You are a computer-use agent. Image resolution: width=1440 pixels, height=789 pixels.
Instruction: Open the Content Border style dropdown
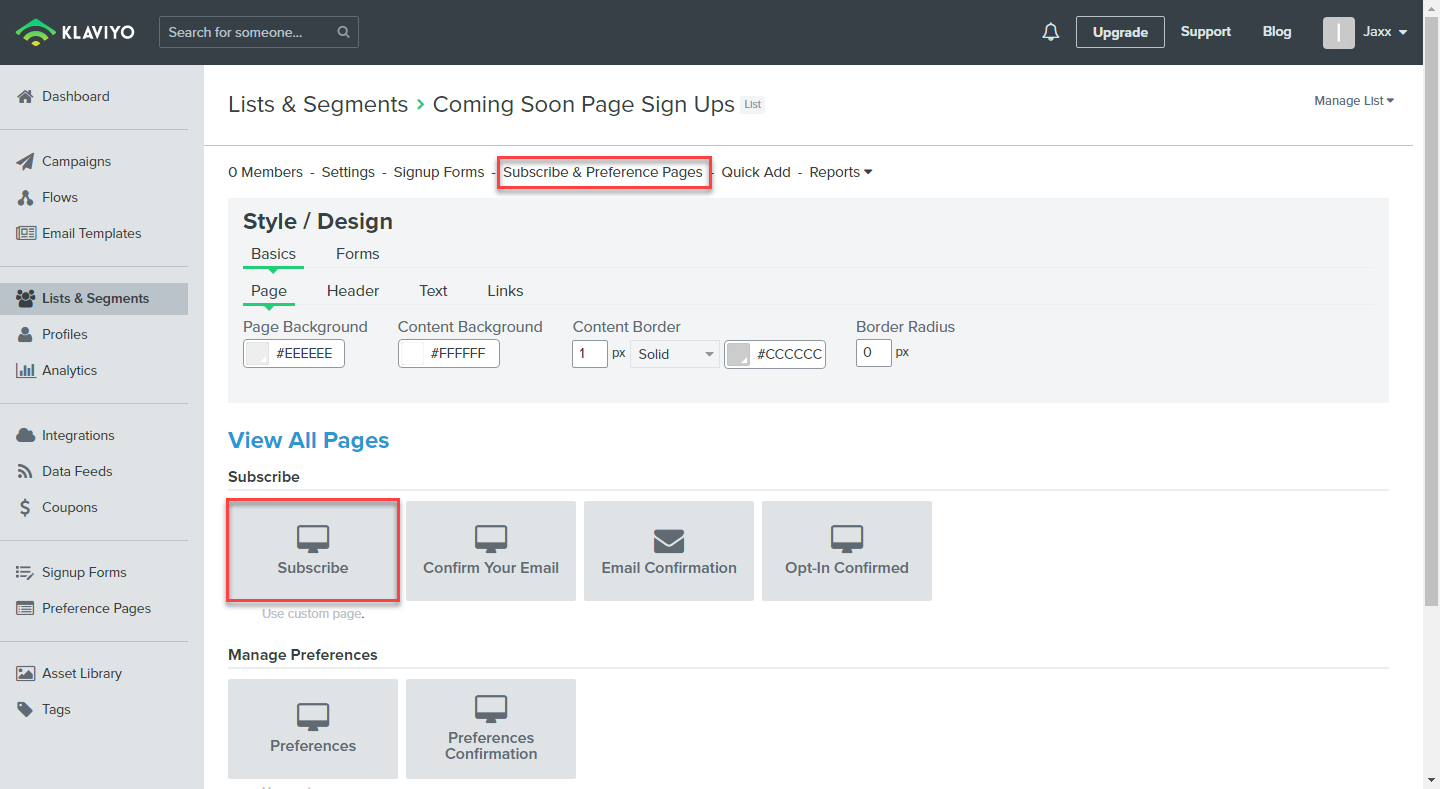(x=675, y=354)
